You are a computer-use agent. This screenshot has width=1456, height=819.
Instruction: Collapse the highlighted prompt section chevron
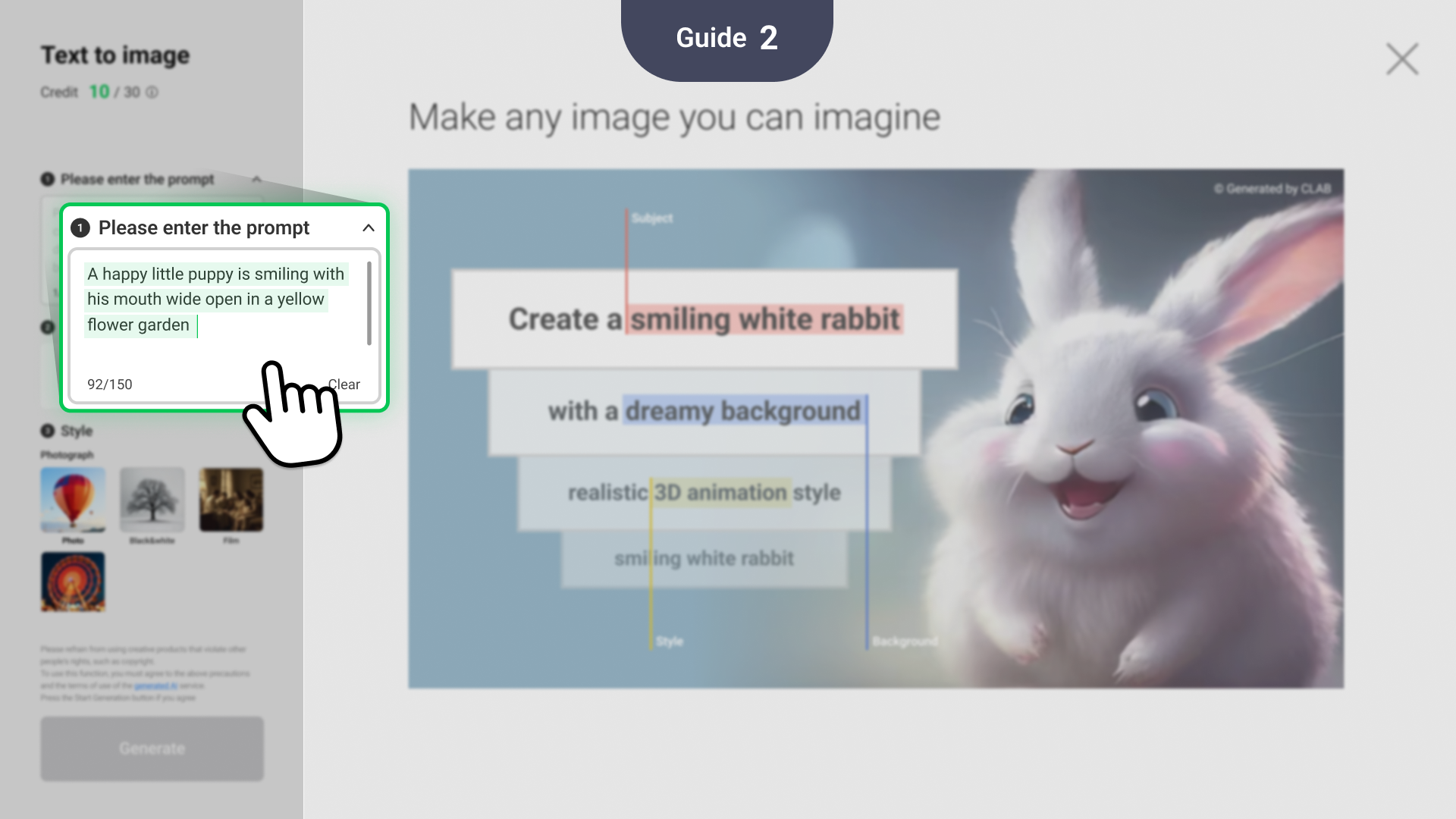click(369, 228)
